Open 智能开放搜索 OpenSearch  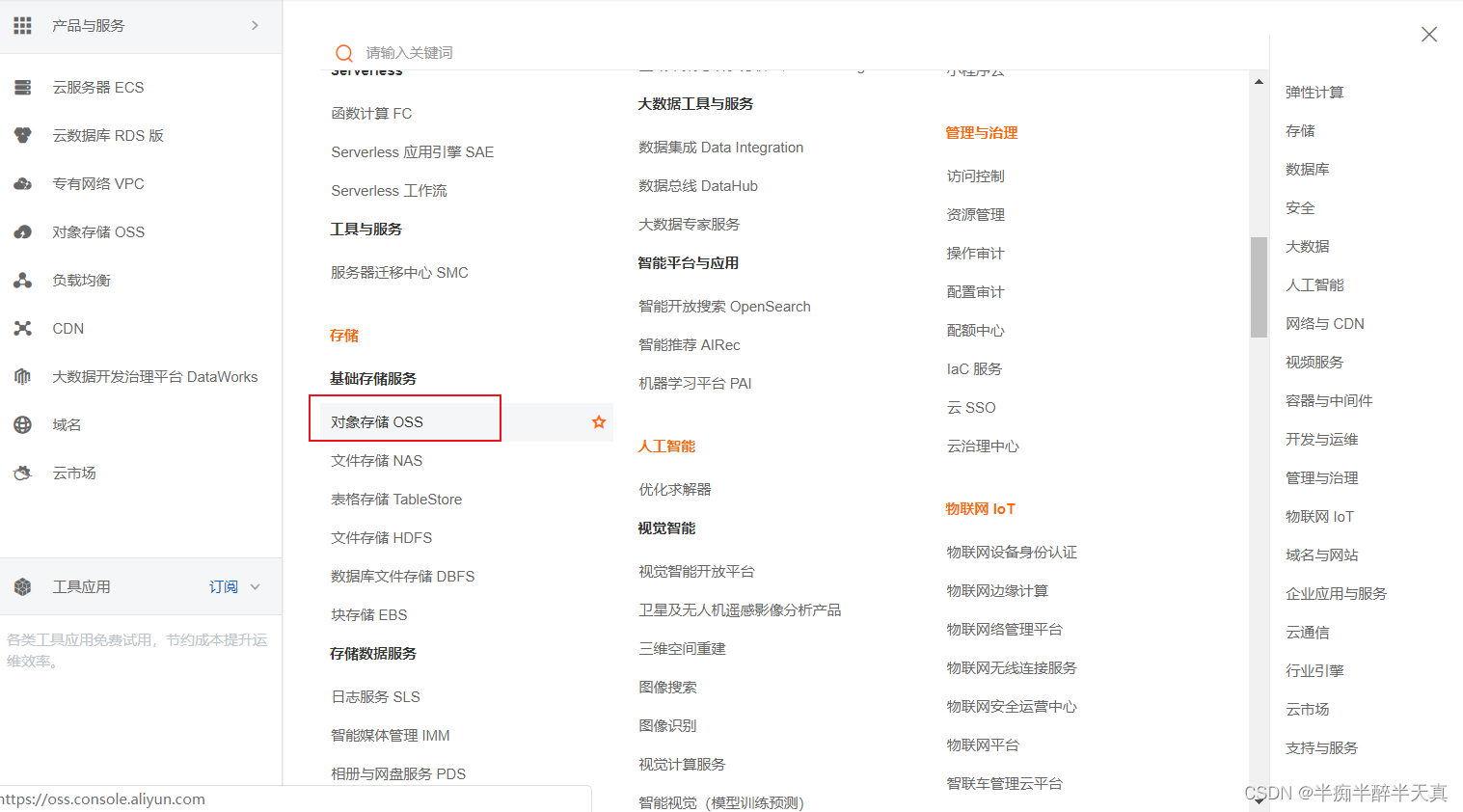click(725, 306)
